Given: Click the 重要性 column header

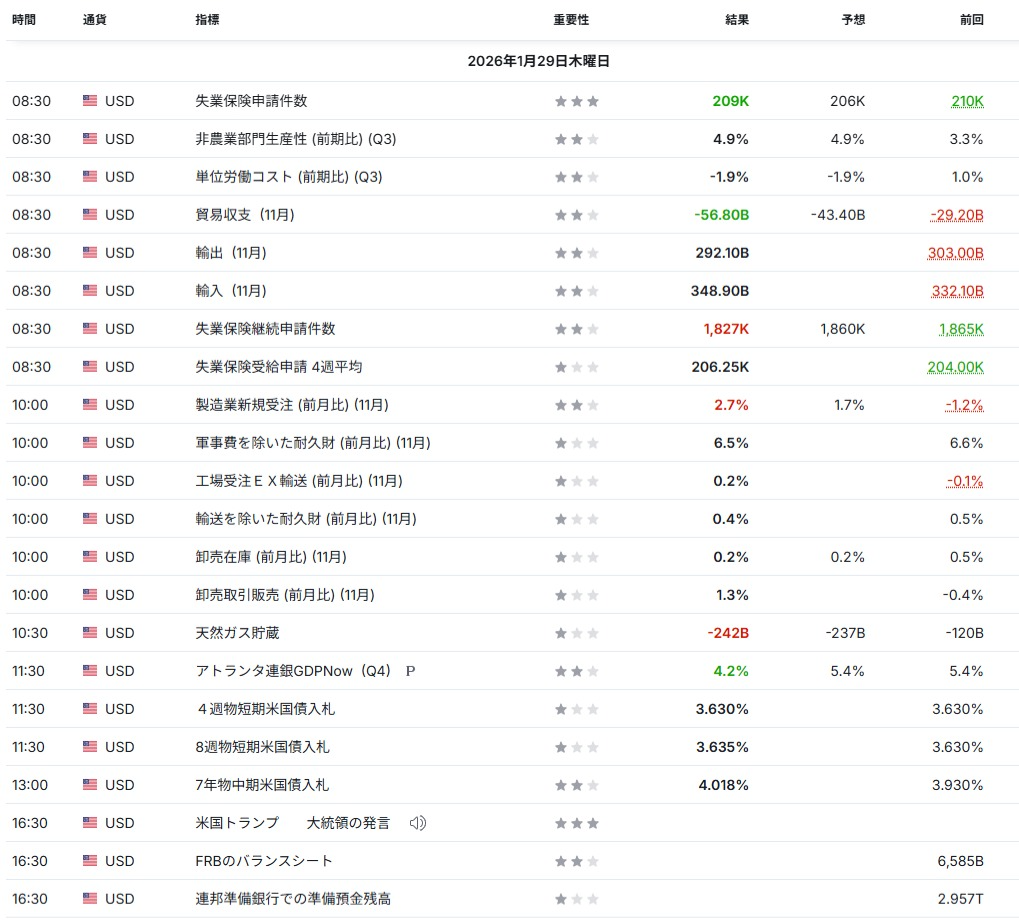Looking at the screenshot, I should (x=571, y=20).
